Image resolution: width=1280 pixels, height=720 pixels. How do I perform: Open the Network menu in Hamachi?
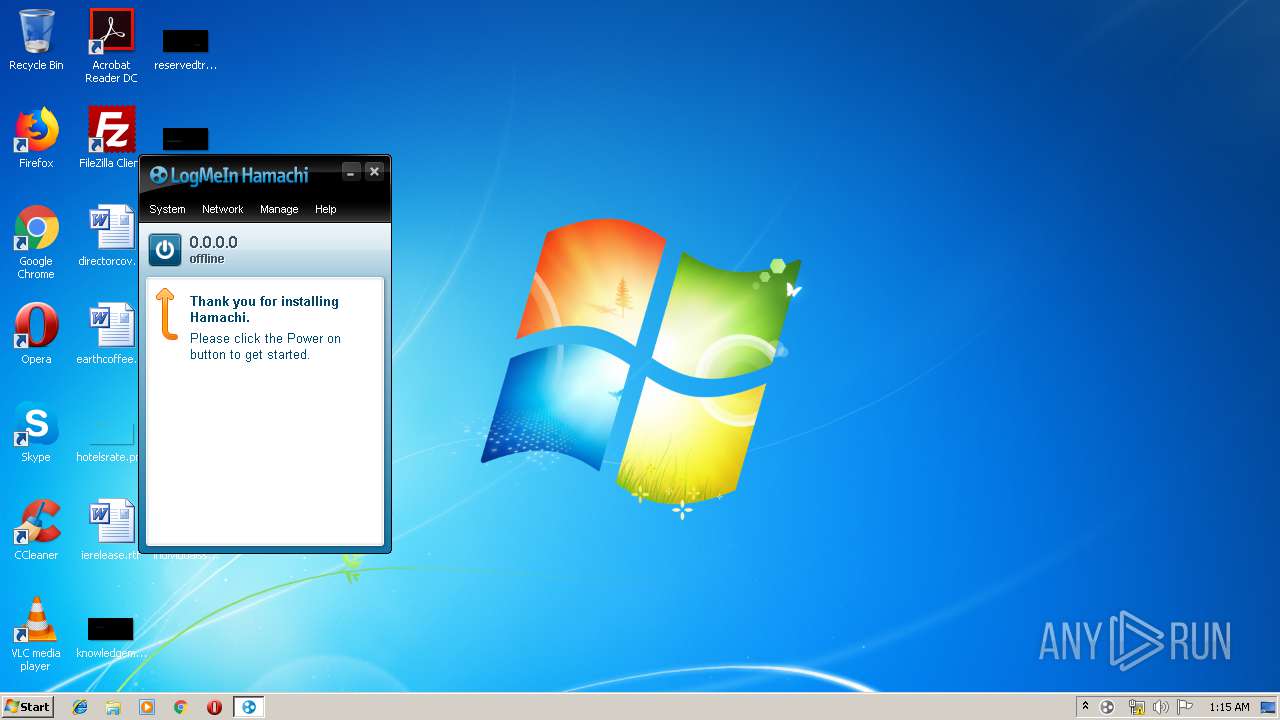[222, 209]
